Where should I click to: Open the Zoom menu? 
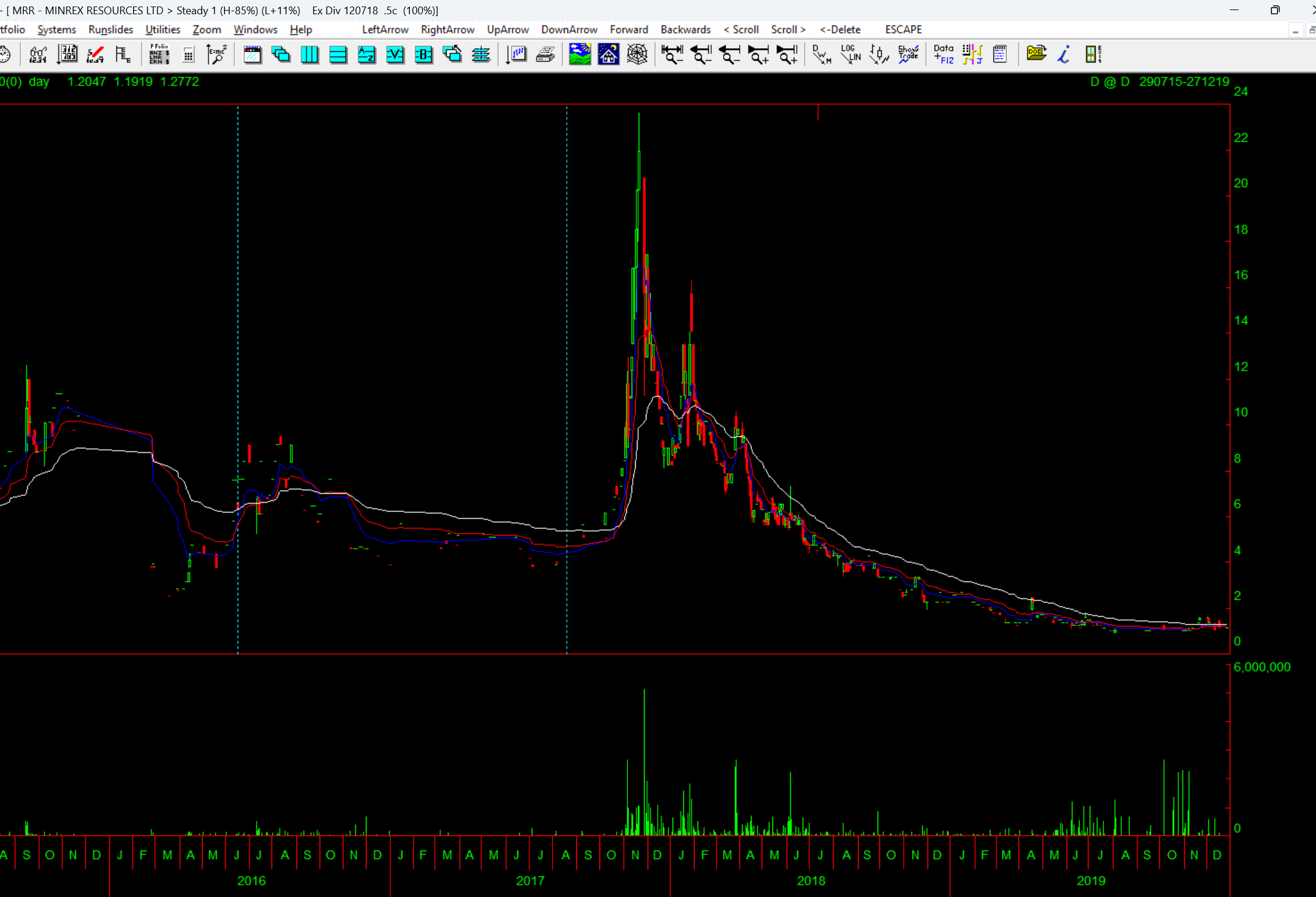[x=207, y=30]
